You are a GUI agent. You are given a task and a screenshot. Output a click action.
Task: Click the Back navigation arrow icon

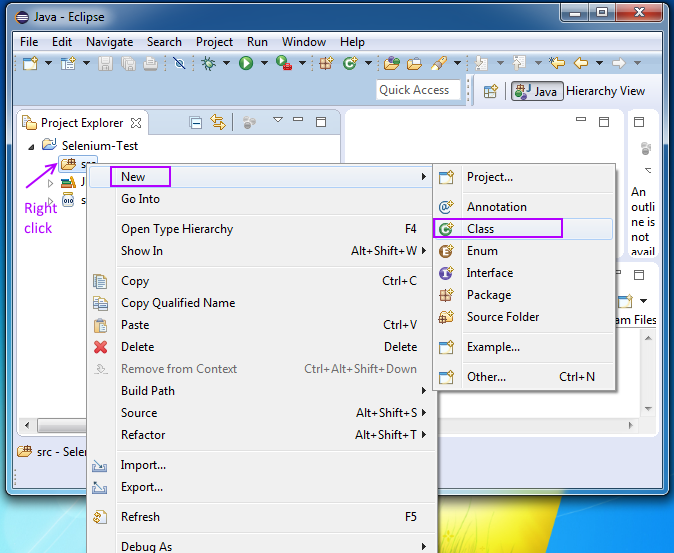pyautogui.click(x=581, y=64)
